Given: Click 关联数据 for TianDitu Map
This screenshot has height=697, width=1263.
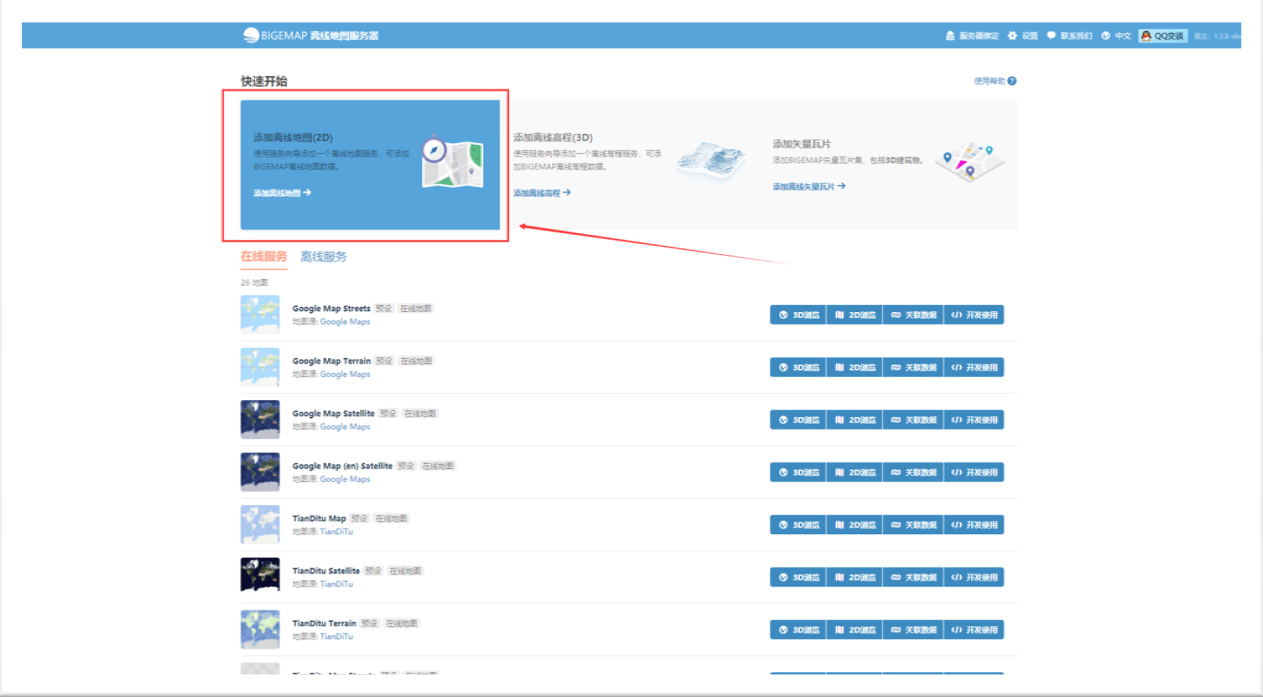Looking at the screenshot, I should pos(913,525).
